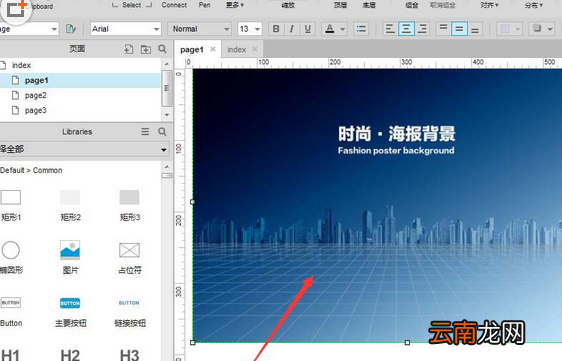Viewport: 562px width, 361px height.
Task: Toggle underline text formatting
Action: click(x=308, y=29)
